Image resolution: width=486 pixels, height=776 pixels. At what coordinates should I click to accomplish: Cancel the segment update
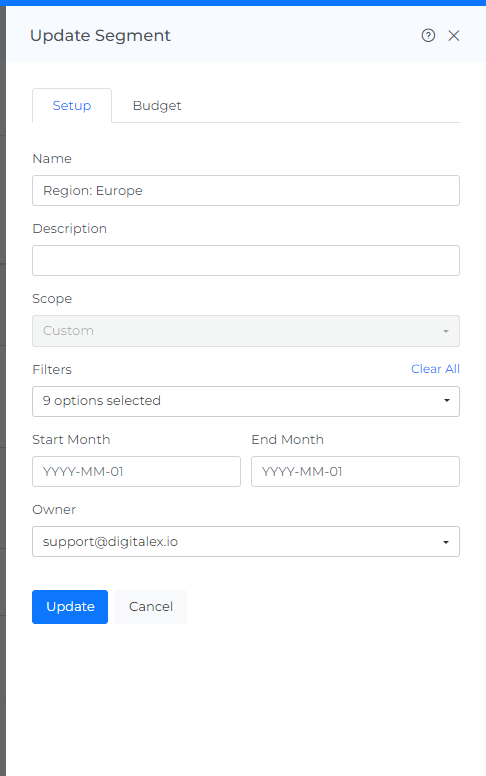151,607
